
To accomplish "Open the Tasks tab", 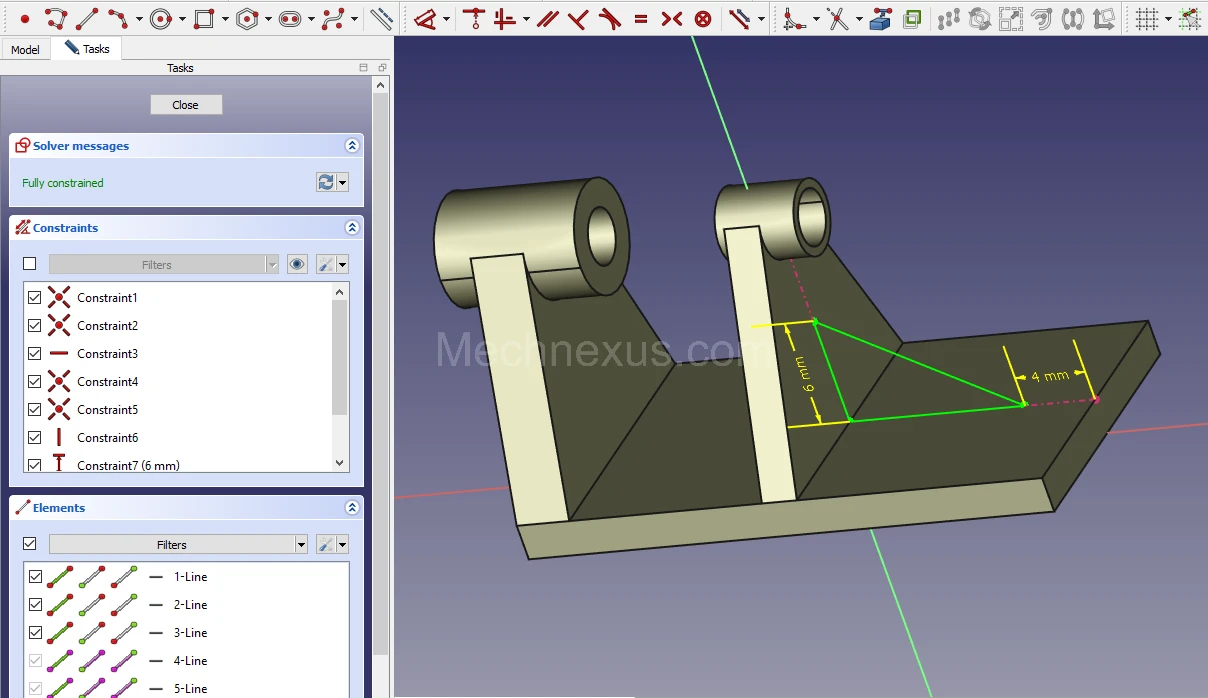I will pyautogui.click(x=88, y=49).
